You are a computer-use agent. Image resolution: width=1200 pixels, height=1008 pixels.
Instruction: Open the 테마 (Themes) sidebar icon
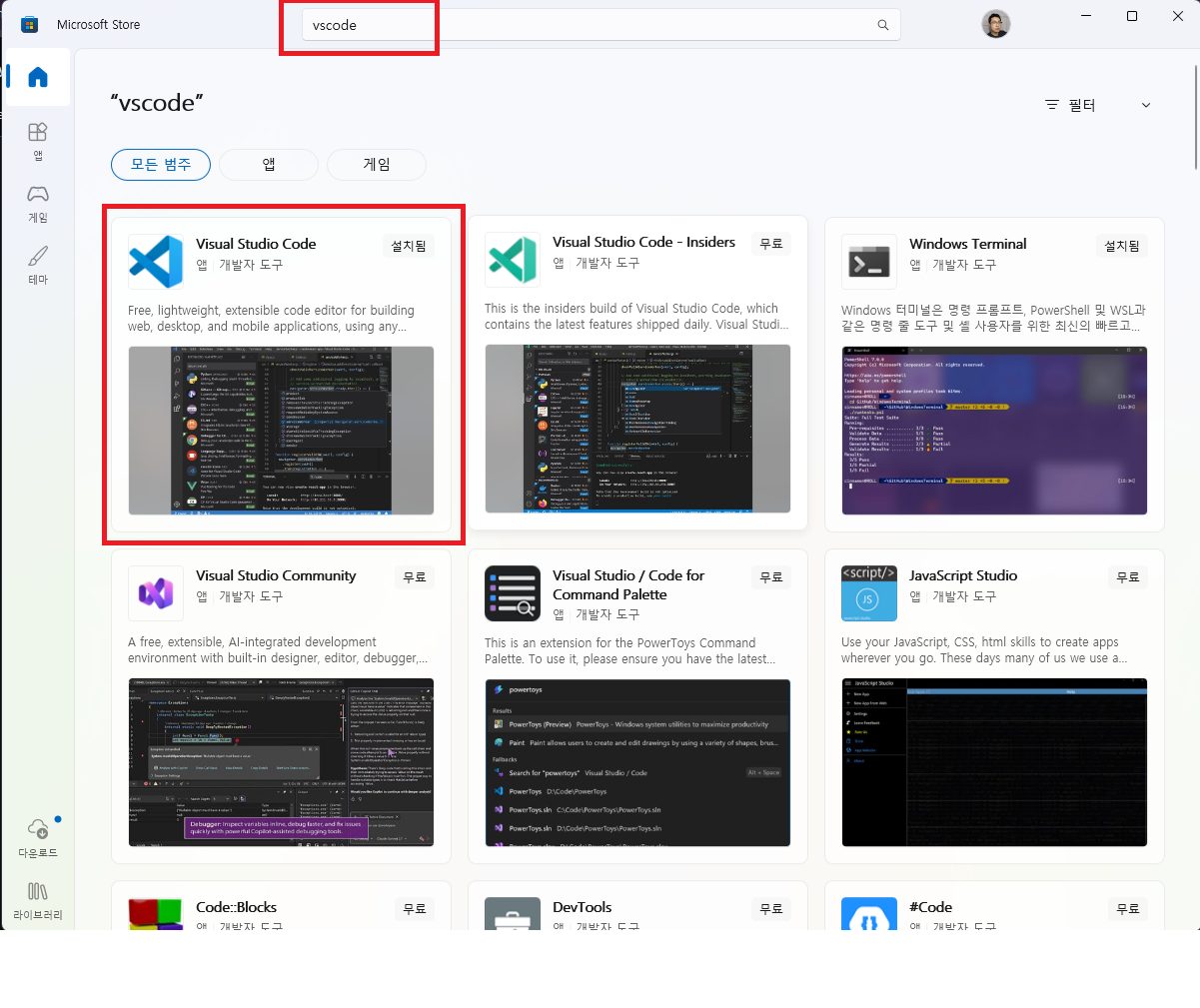click(x=38, y=265)
